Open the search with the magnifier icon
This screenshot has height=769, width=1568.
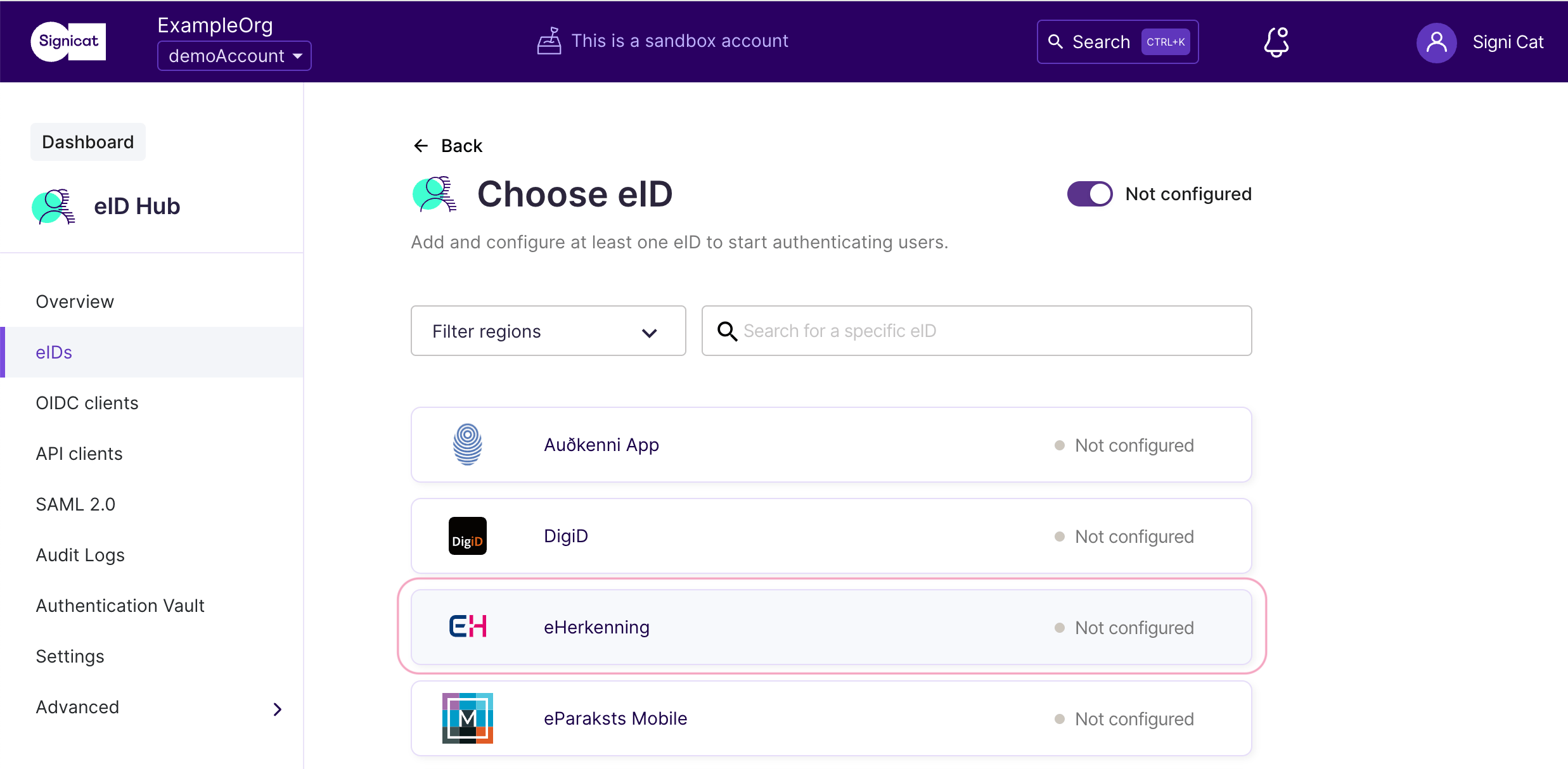pos(1056,41)
